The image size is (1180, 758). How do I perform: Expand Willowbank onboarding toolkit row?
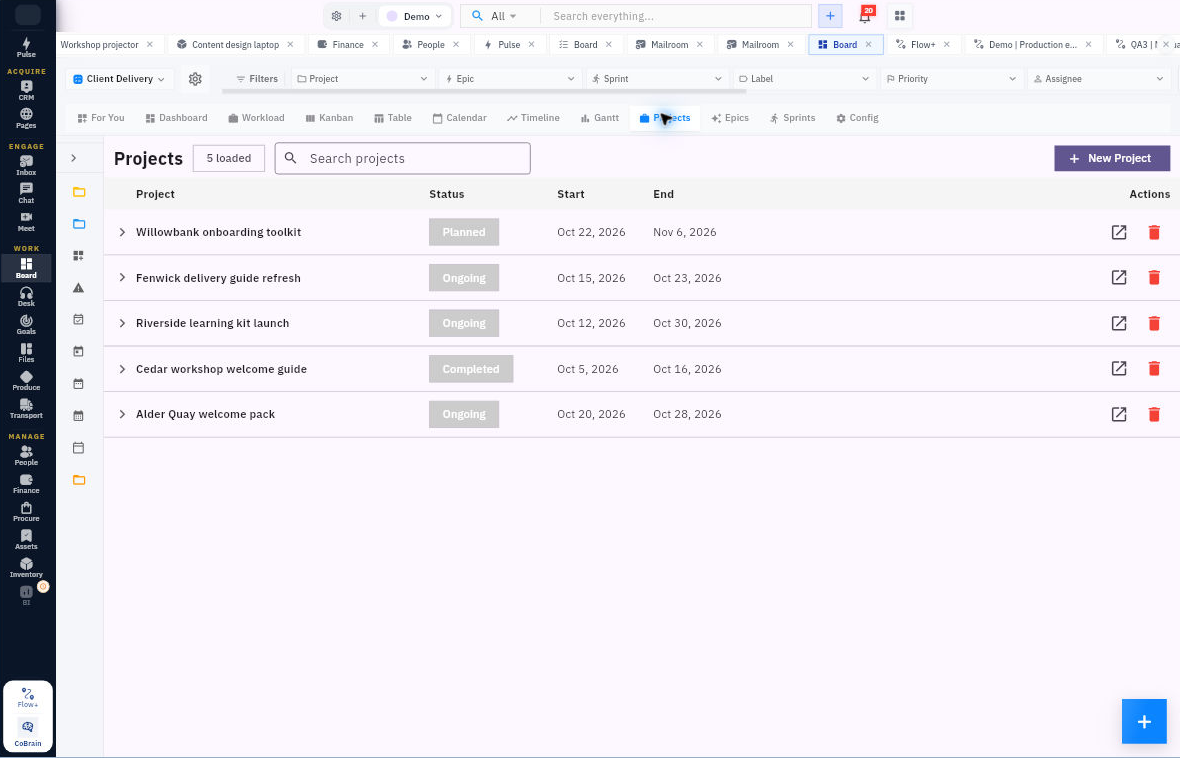point(122,232)
